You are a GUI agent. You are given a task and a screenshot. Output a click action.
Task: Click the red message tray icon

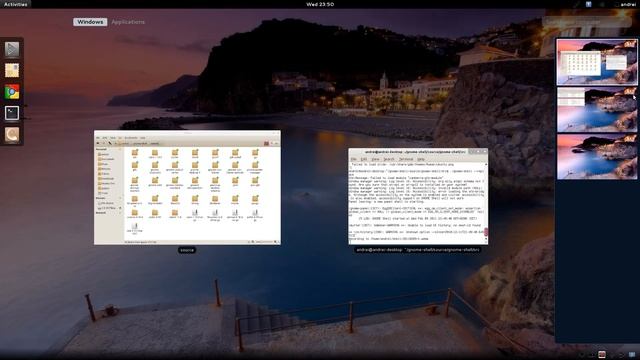tap(602, 355)
